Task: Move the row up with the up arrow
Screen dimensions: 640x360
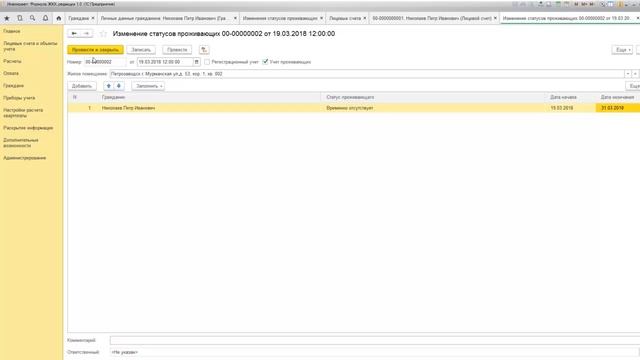Action: pos(109,86)
